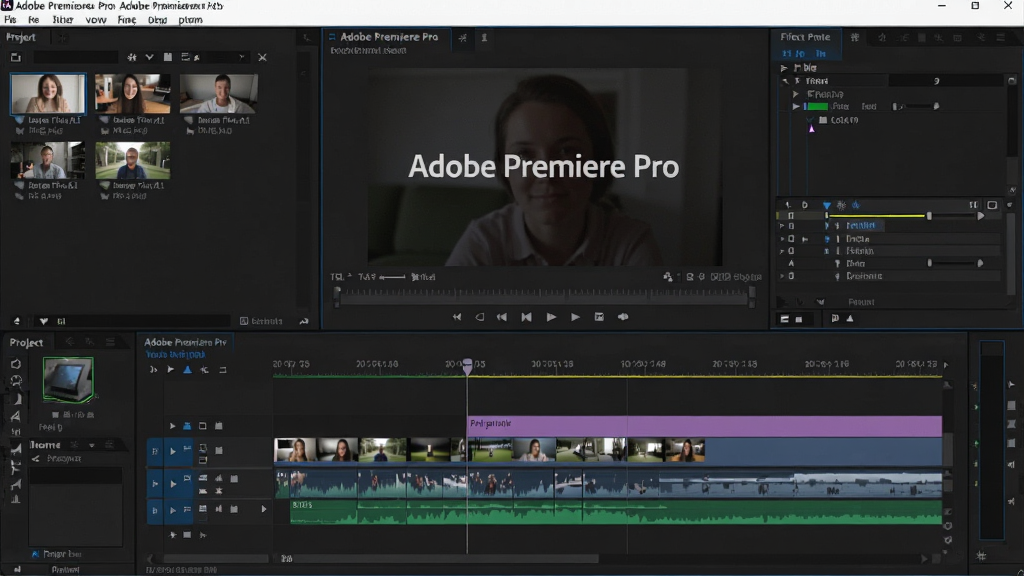Select the thumbnail of the man outdoors on a lawn
Screen dimensions: 1024x576
pos(133,161)
